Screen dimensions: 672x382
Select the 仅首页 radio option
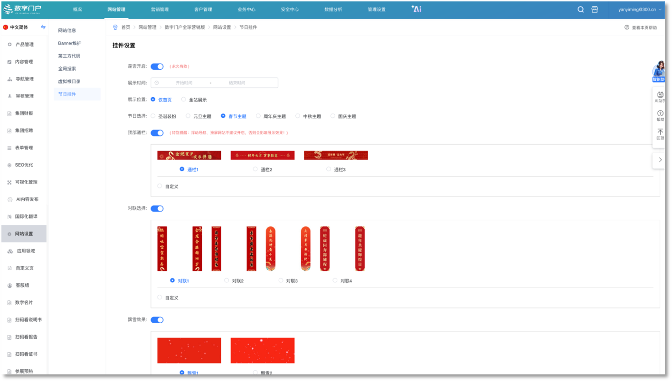tap(153, 99)
